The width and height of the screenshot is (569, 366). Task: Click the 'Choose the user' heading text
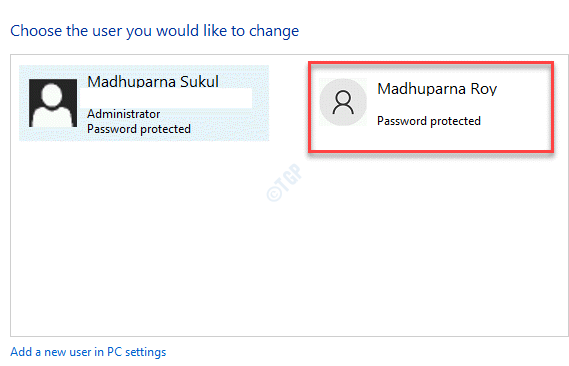(x=154, y=31)
